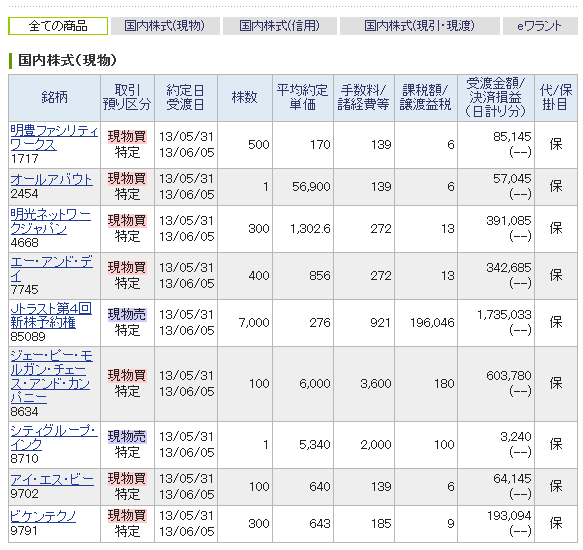Click the 受渡金額/決済損益 column header

coord(496,98)
